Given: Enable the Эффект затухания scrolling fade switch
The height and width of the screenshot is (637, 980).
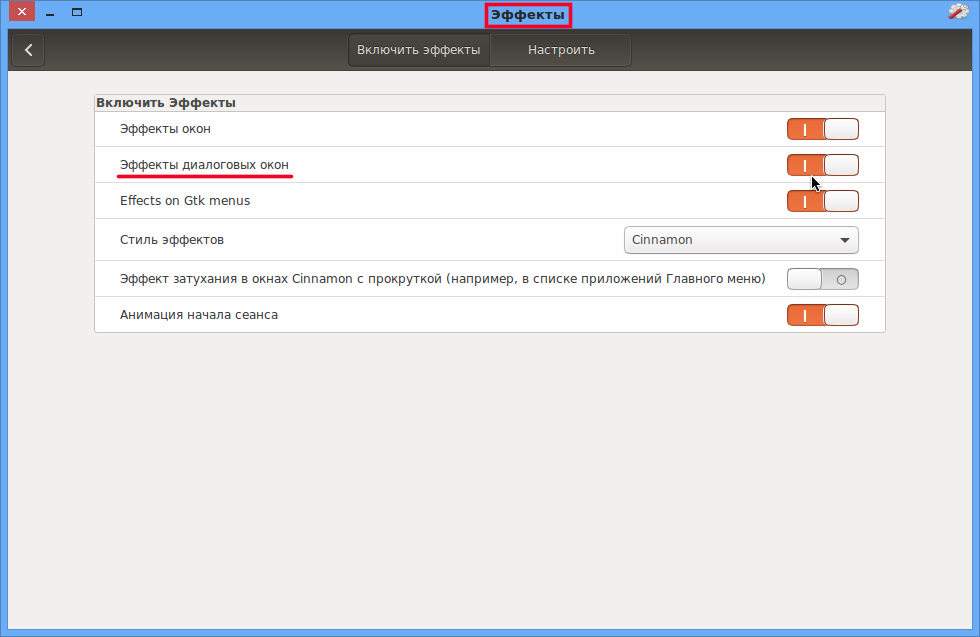Looking at the screenshot, I should [x=822, y=279].
